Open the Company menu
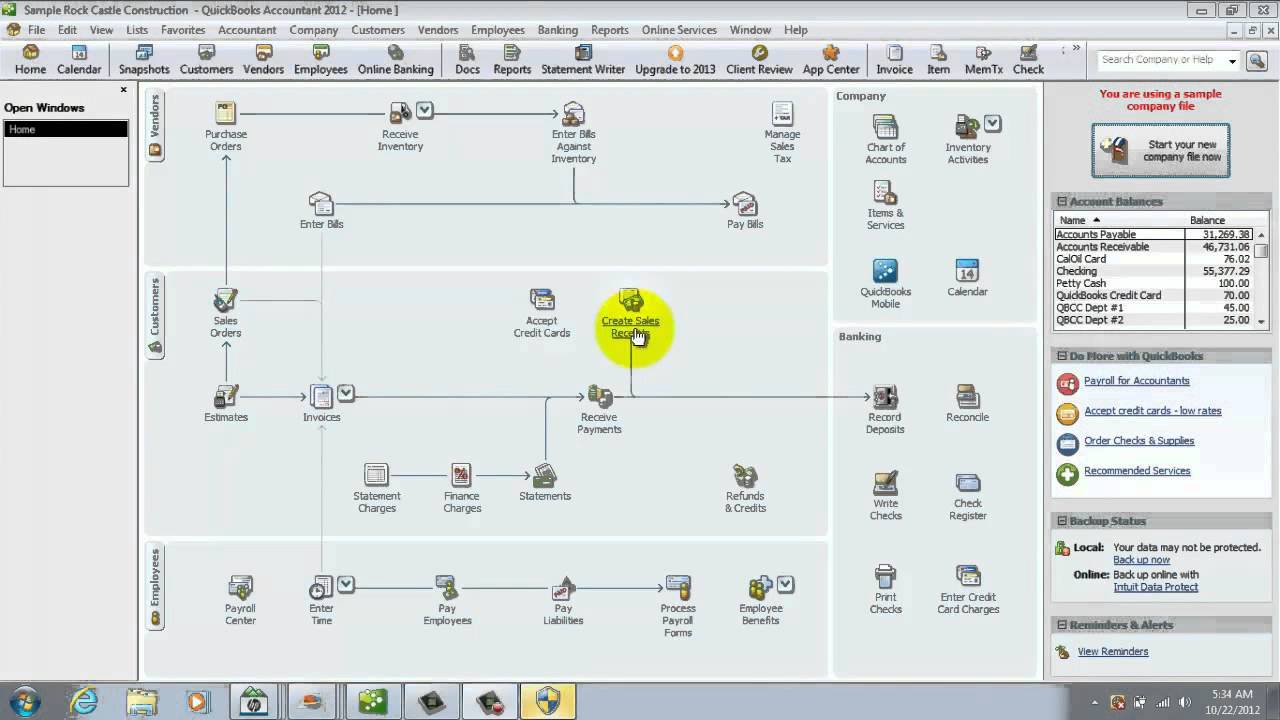 314,30
